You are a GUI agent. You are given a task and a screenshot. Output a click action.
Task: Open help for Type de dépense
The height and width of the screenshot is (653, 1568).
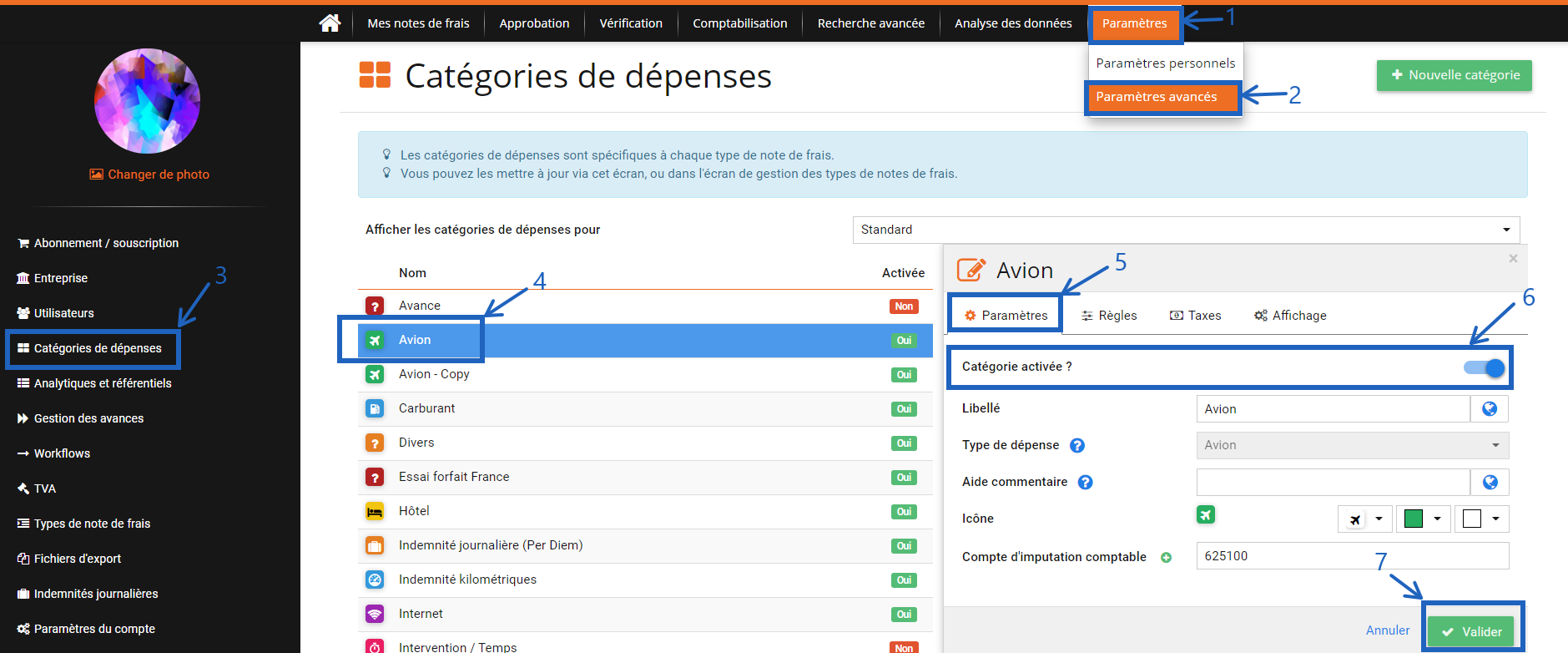[1077, 445]
